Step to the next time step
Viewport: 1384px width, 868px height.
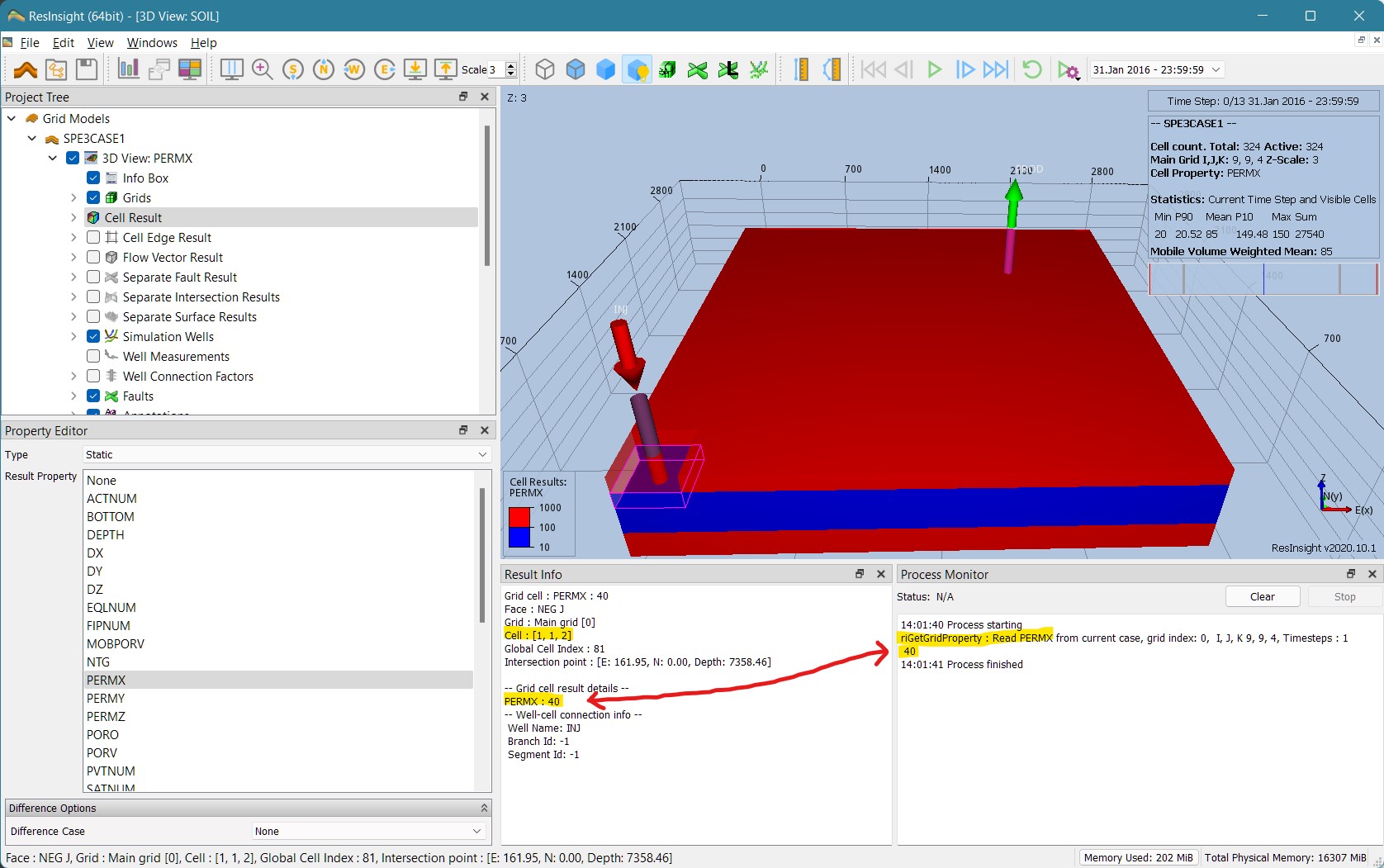[965, 70]
